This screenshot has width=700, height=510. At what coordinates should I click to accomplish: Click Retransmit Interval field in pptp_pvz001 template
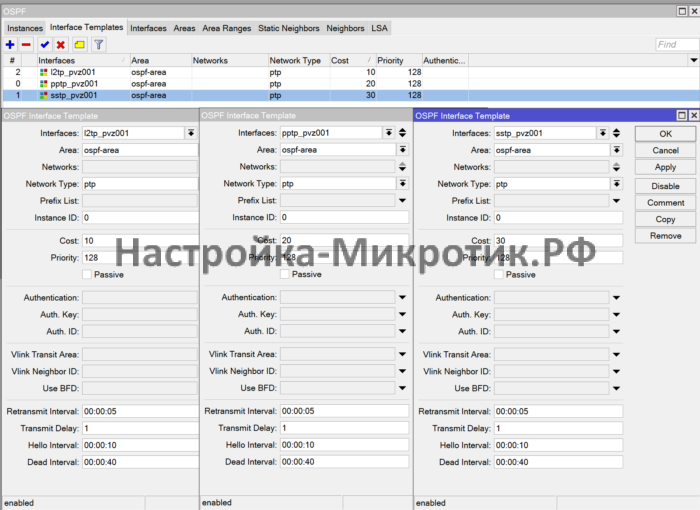[x=344, y=411]
